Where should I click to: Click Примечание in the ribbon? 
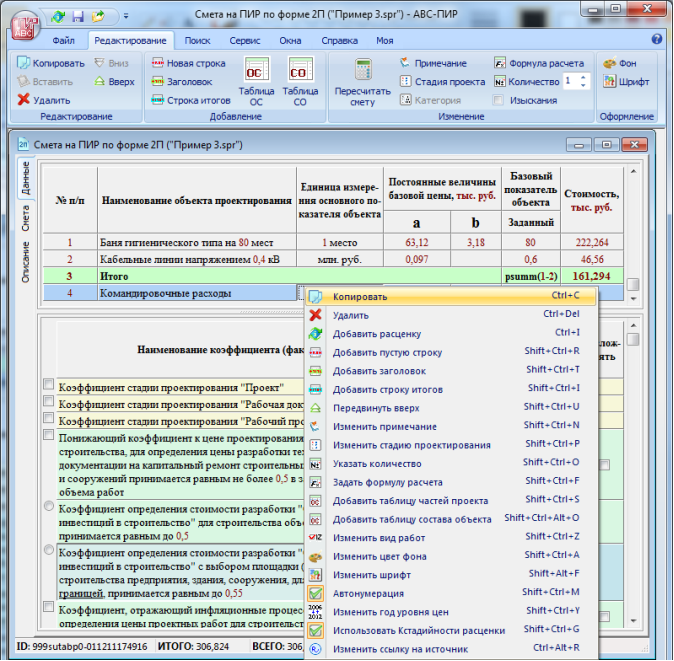(433, 63)
